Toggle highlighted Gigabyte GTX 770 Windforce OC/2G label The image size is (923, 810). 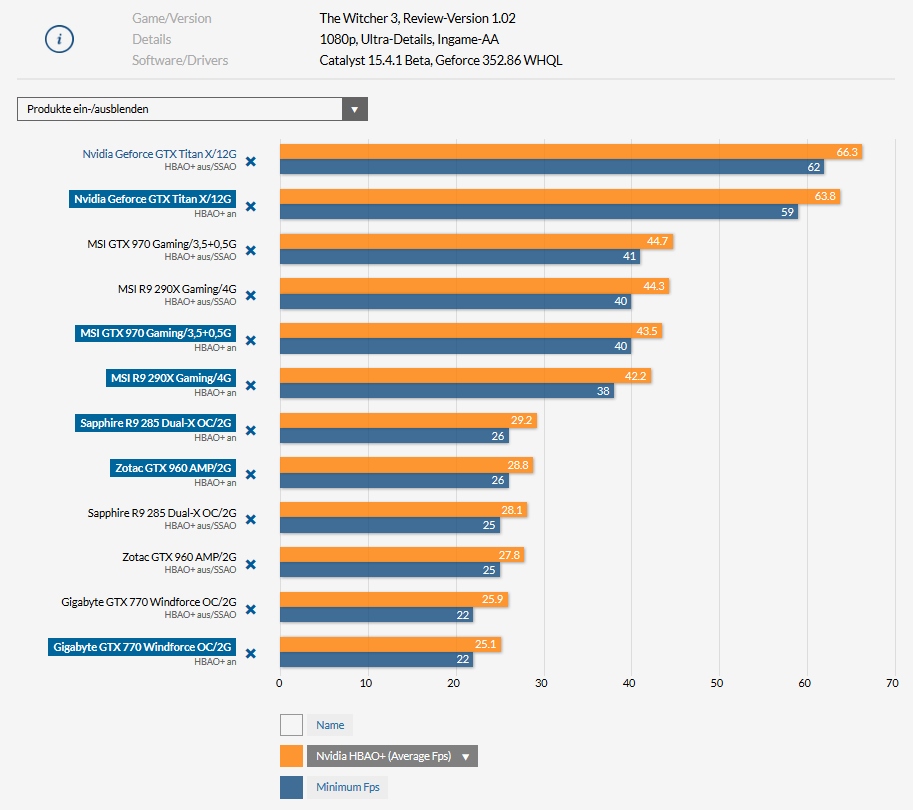pyautogui.click(x=142, y=647)
